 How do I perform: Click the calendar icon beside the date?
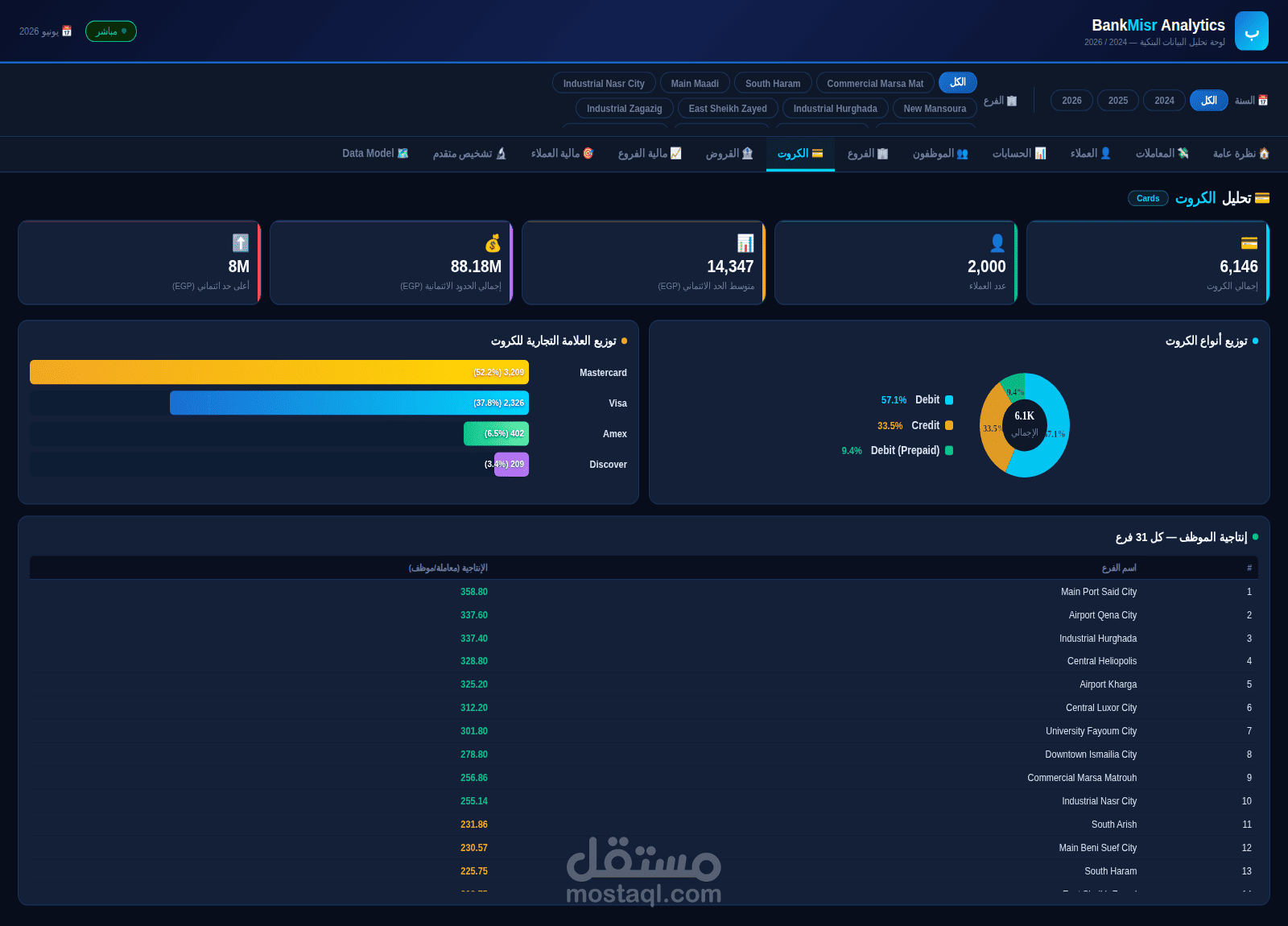click(67, 31)
